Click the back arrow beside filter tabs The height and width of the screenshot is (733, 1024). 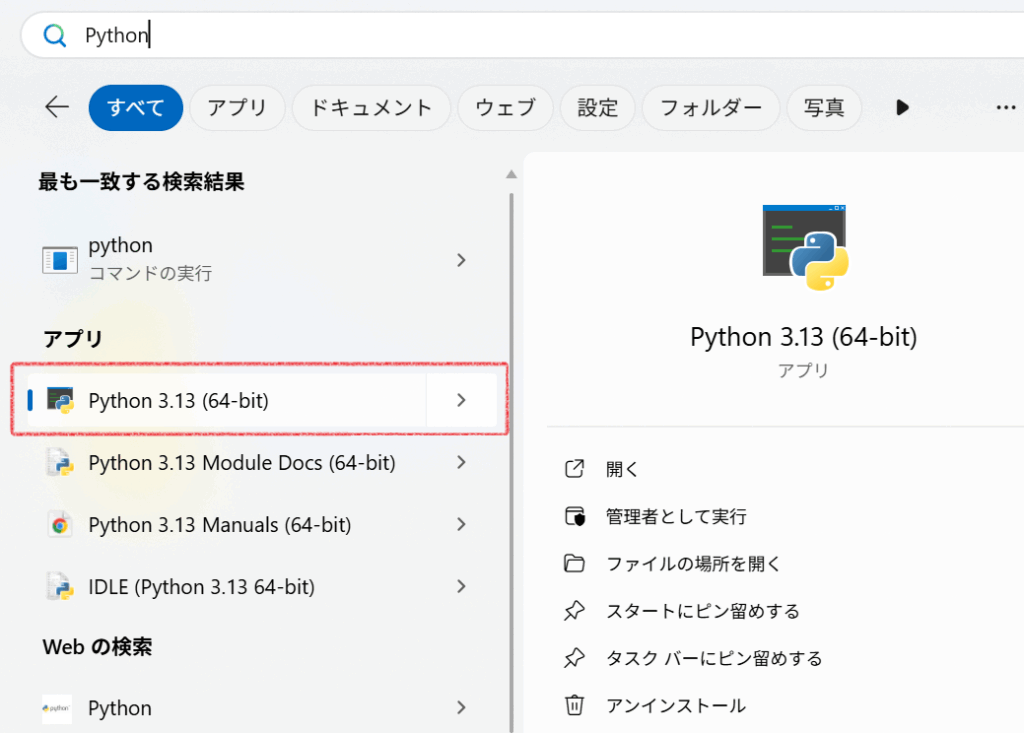(57, 108)
